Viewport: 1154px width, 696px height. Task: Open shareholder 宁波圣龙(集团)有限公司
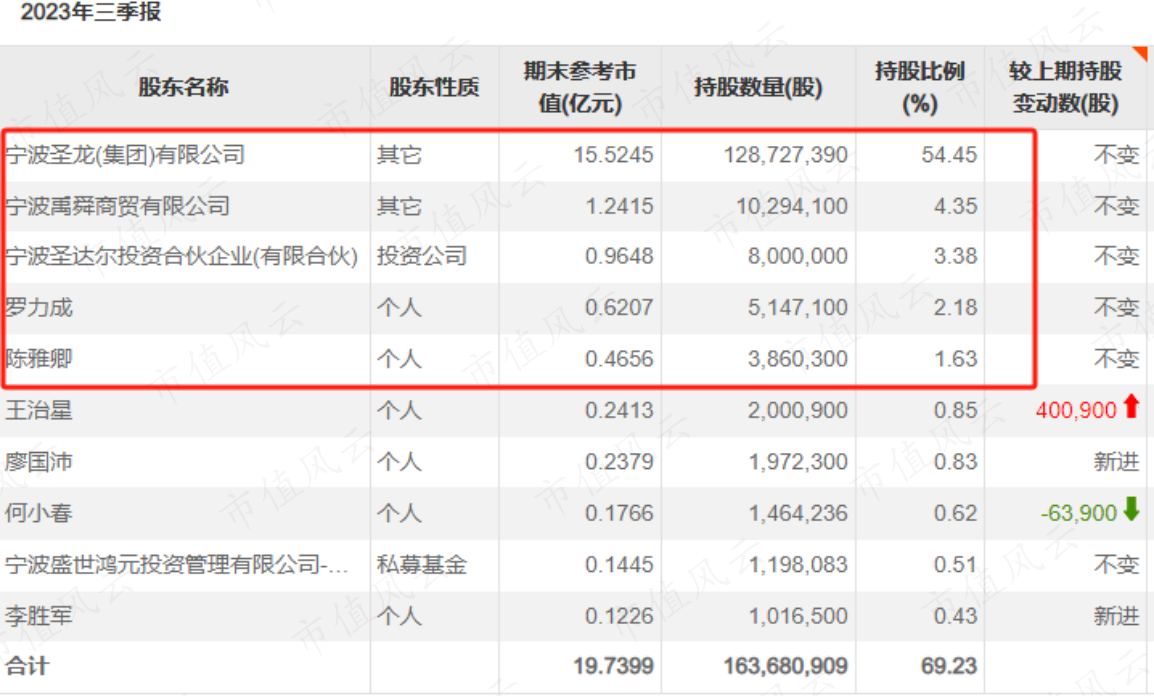click(x=125, y=155)
